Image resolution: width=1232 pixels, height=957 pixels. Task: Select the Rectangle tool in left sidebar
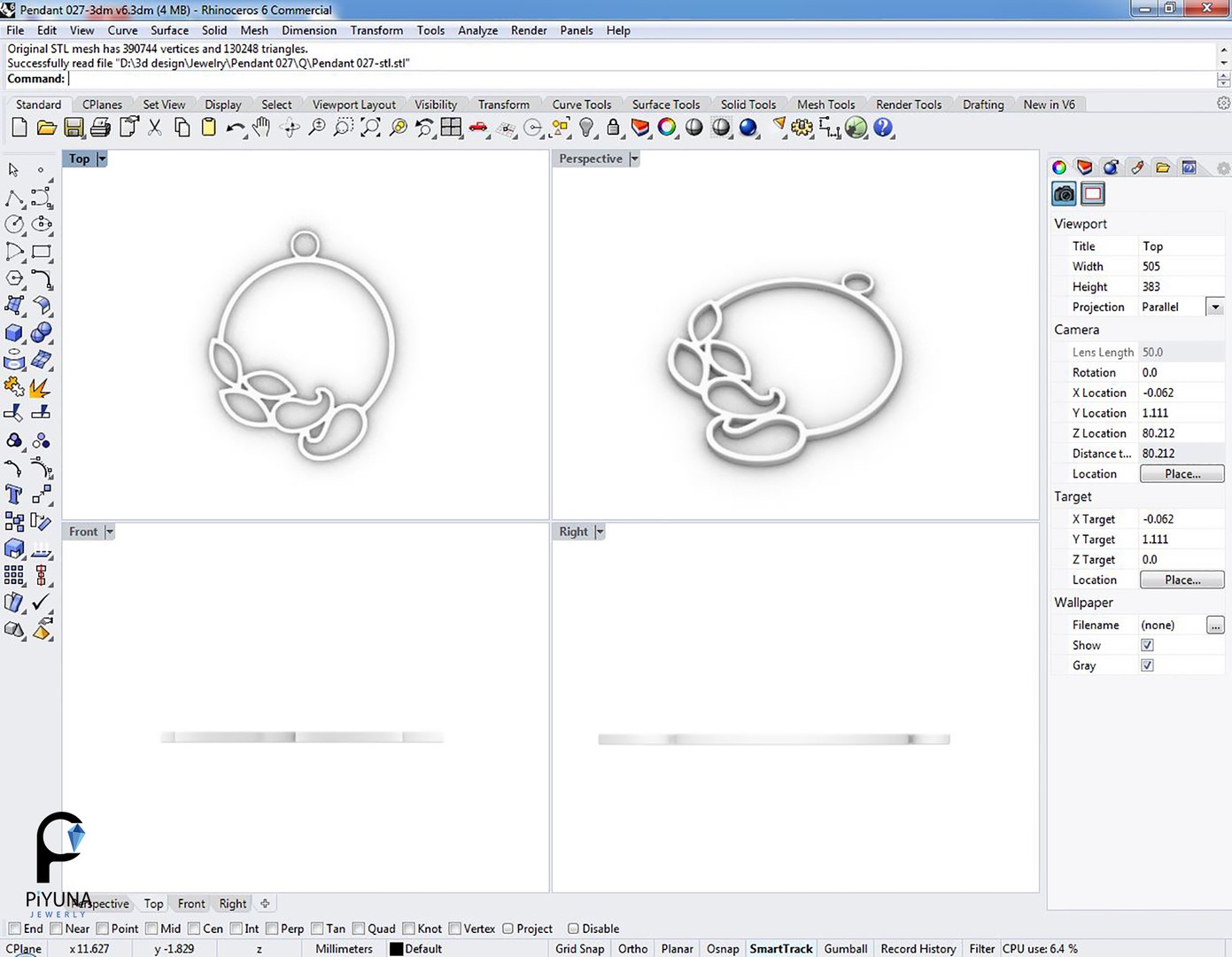click(x=42, y=252)
